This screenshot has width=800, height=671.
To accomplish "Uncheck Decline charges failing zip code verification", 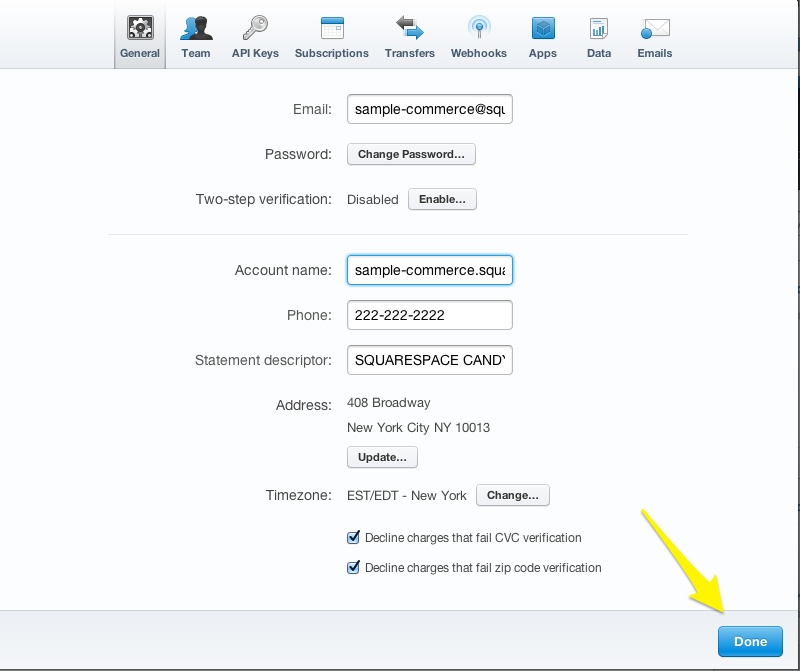I will (x=353, y=568).
